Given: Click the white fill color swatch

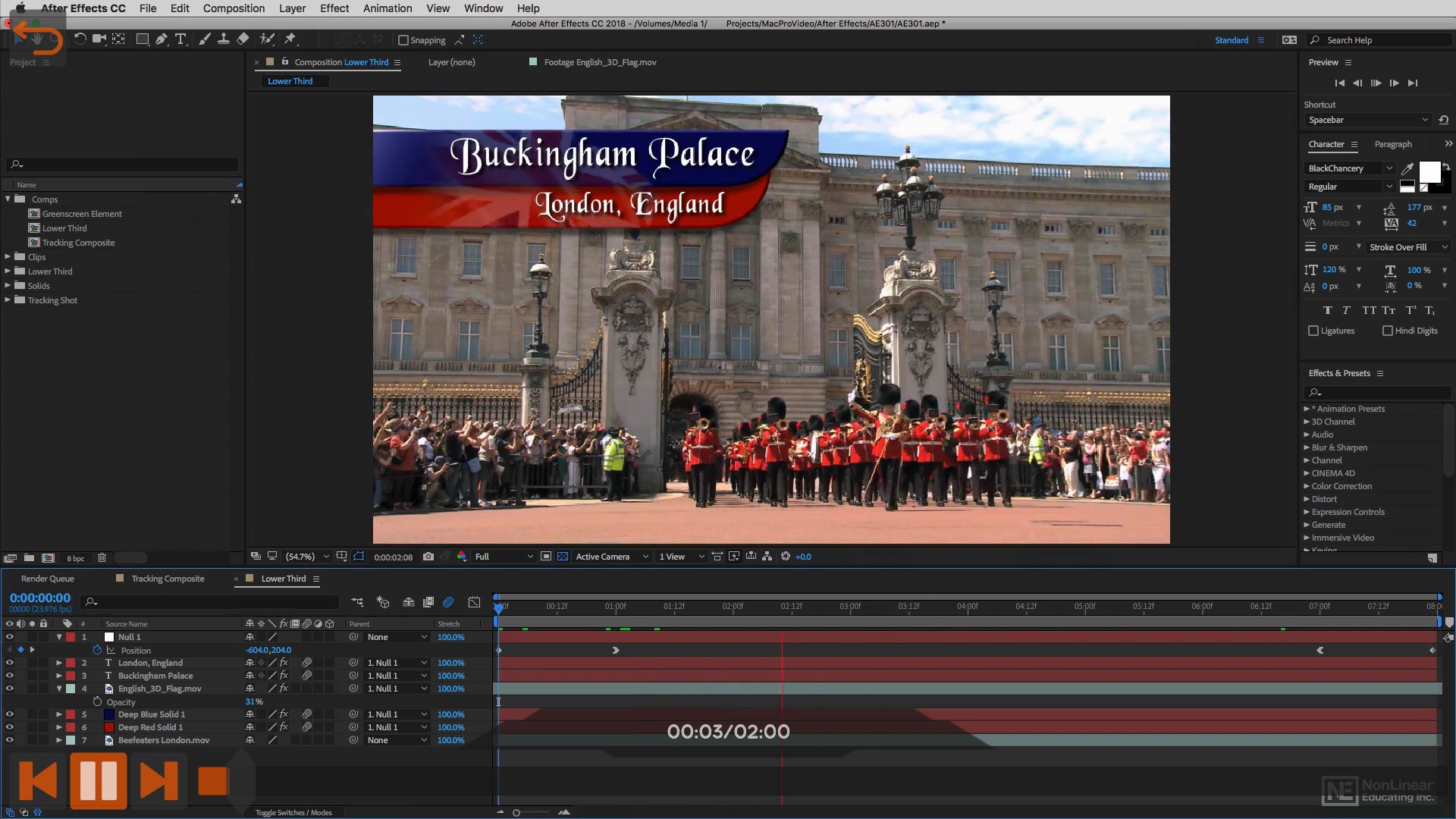Looking at the screenshot, I should [x=1429, y=171].
